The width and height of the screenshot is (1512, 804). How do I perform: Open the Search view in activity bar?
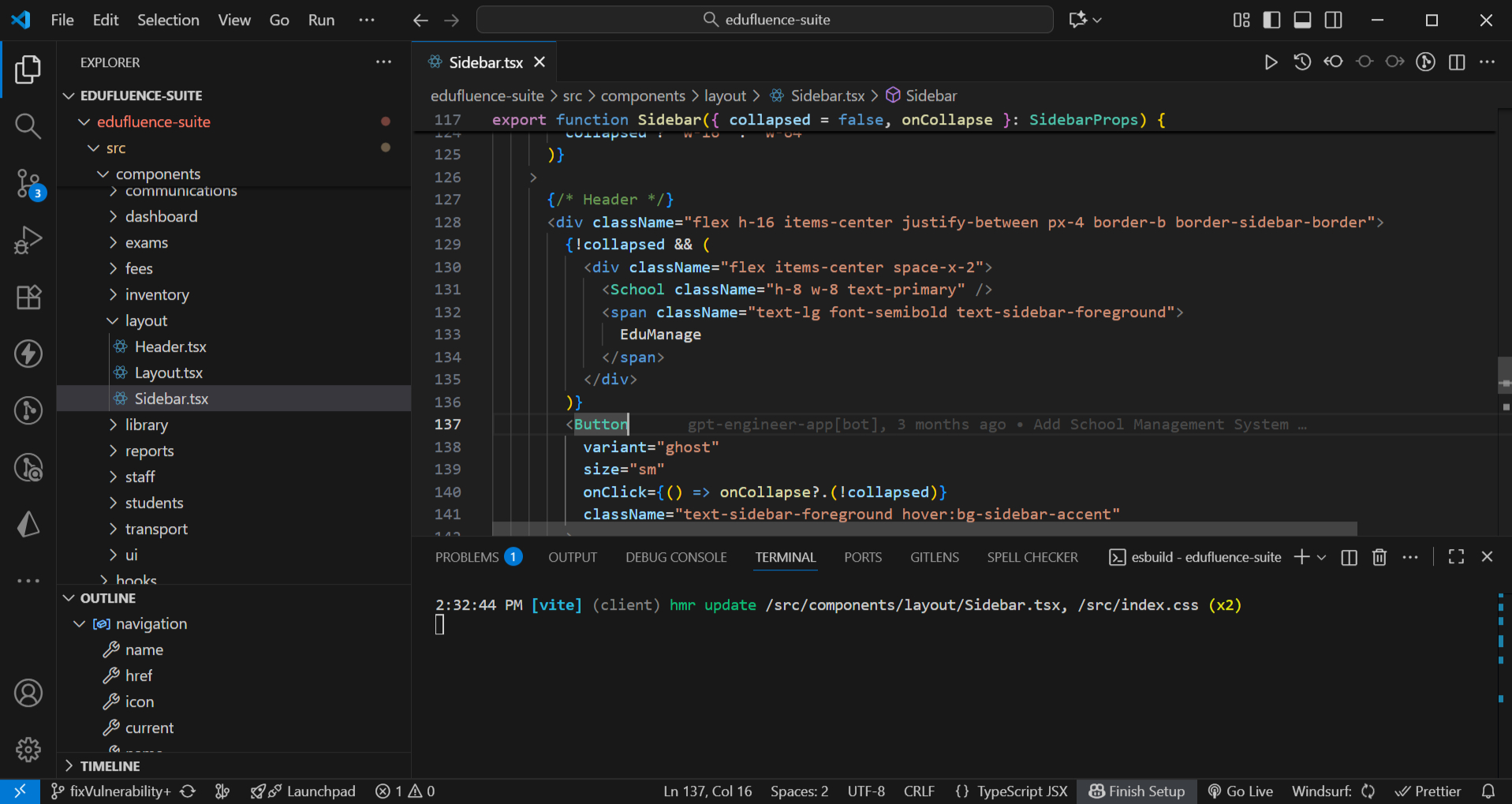point(28,126)
